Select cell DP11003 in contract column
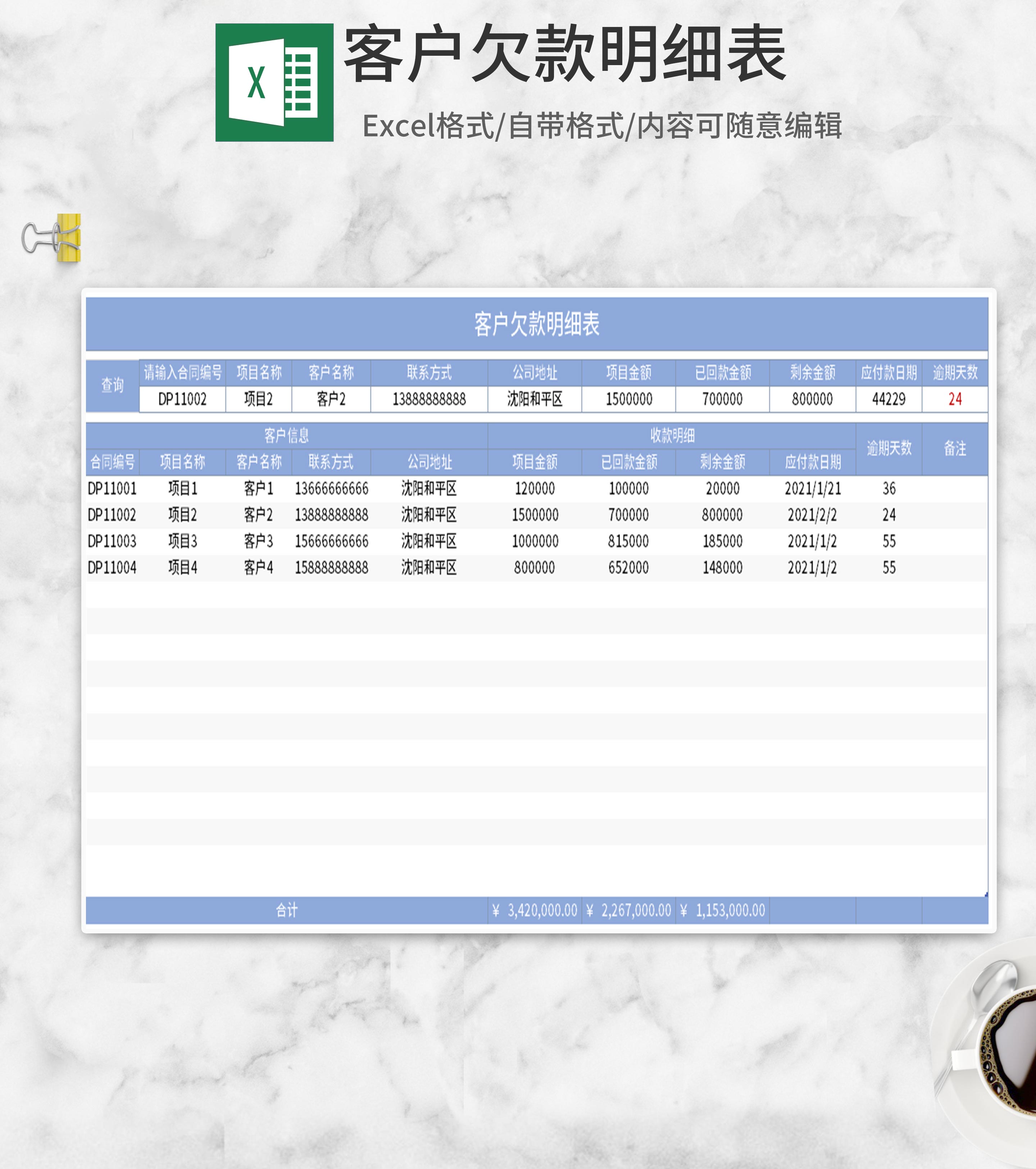 click(x=112, y=541)
